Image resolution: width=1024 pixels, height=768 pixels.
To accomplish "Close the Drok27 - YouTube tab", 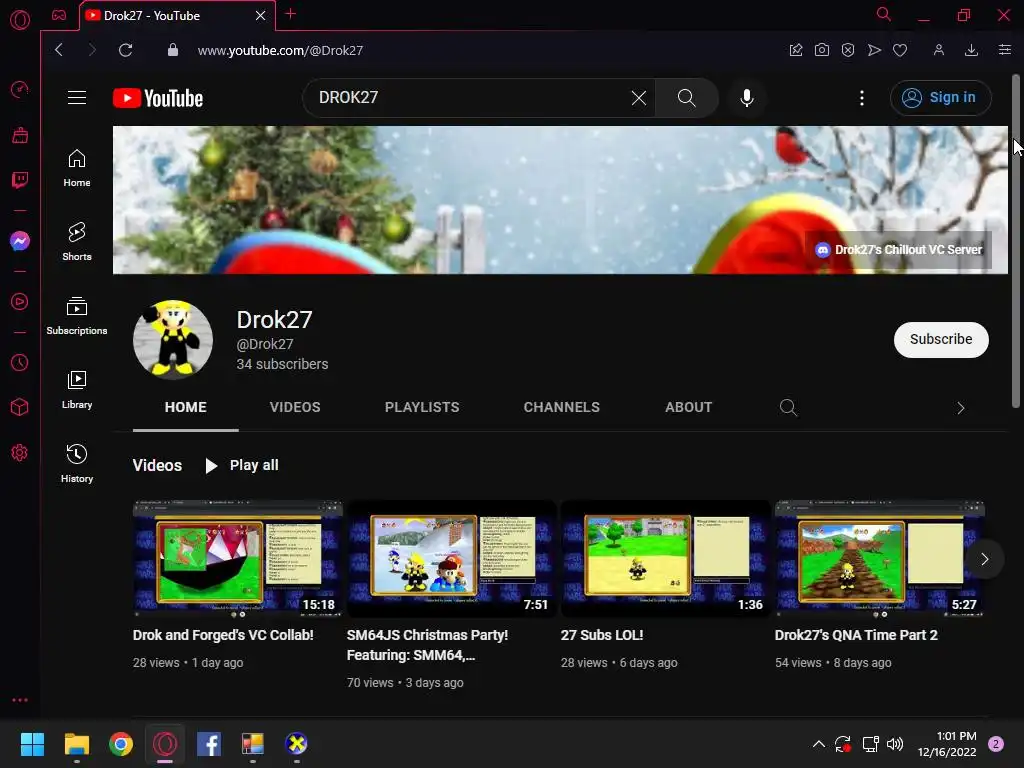I will 261,16.
